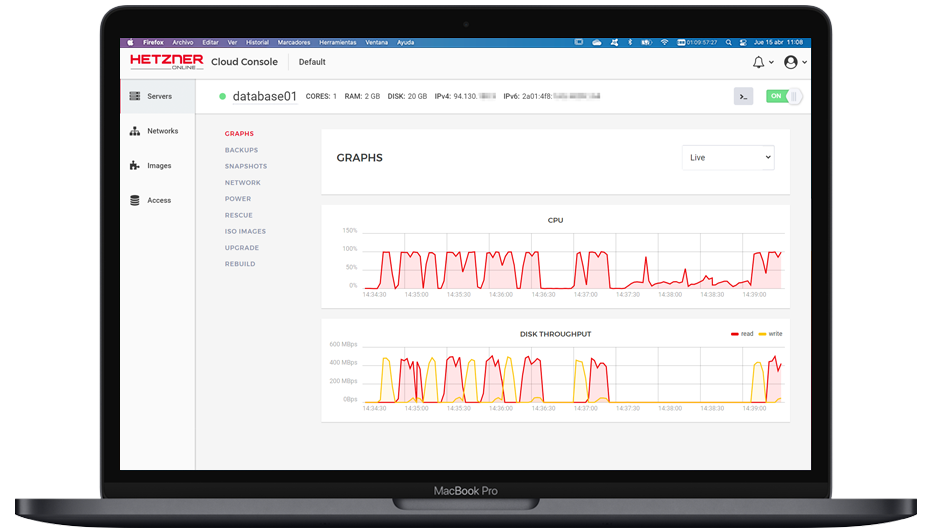Open the Herramientas menu
Image resolution: width=931 pixels, height=532 pixels.
337,42
